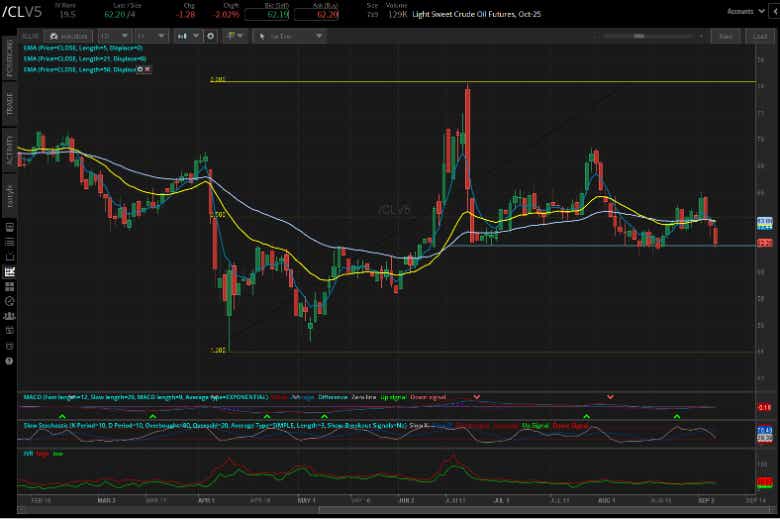Click Light Sweet Crude Oil Futures description
780x520 pixels.
click(476, 14)
